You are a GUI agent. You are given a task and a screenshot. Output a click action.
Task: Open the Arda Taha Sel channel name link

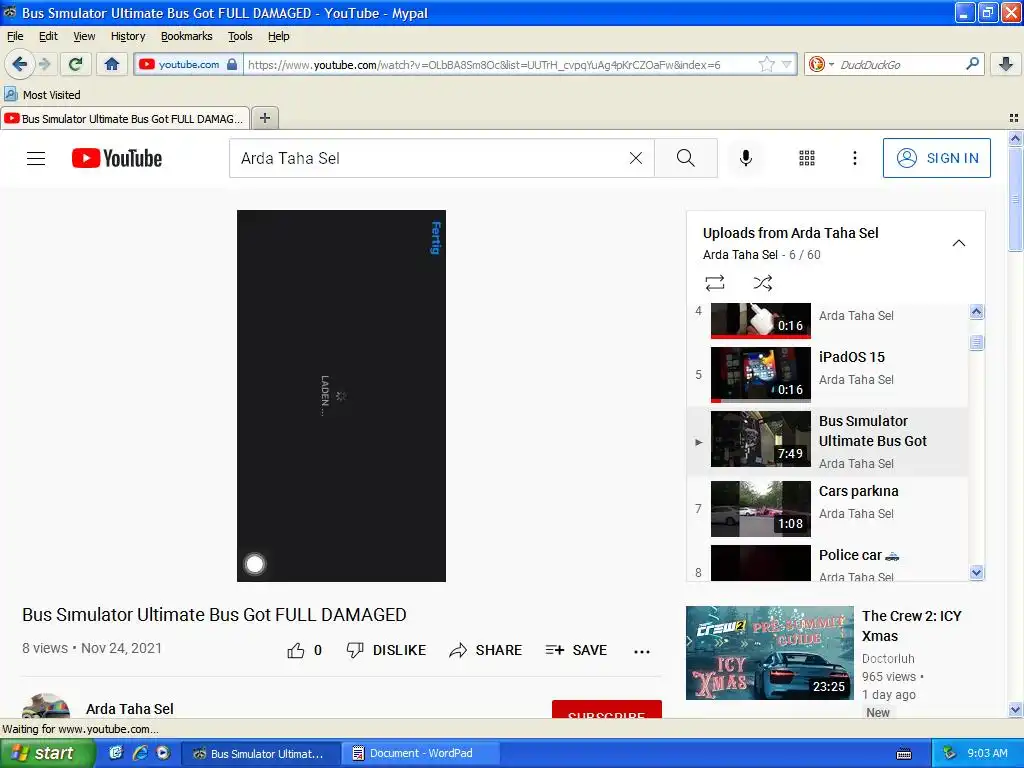pyautogui.click(x=130, y=709)
